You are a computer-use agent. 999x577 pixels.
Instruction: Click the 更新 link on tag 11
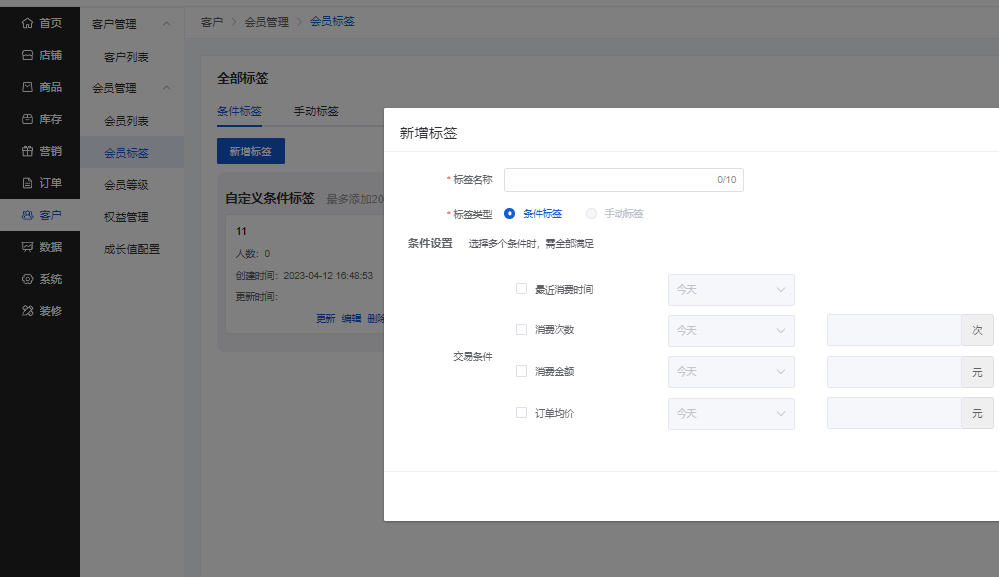[326, 318]
